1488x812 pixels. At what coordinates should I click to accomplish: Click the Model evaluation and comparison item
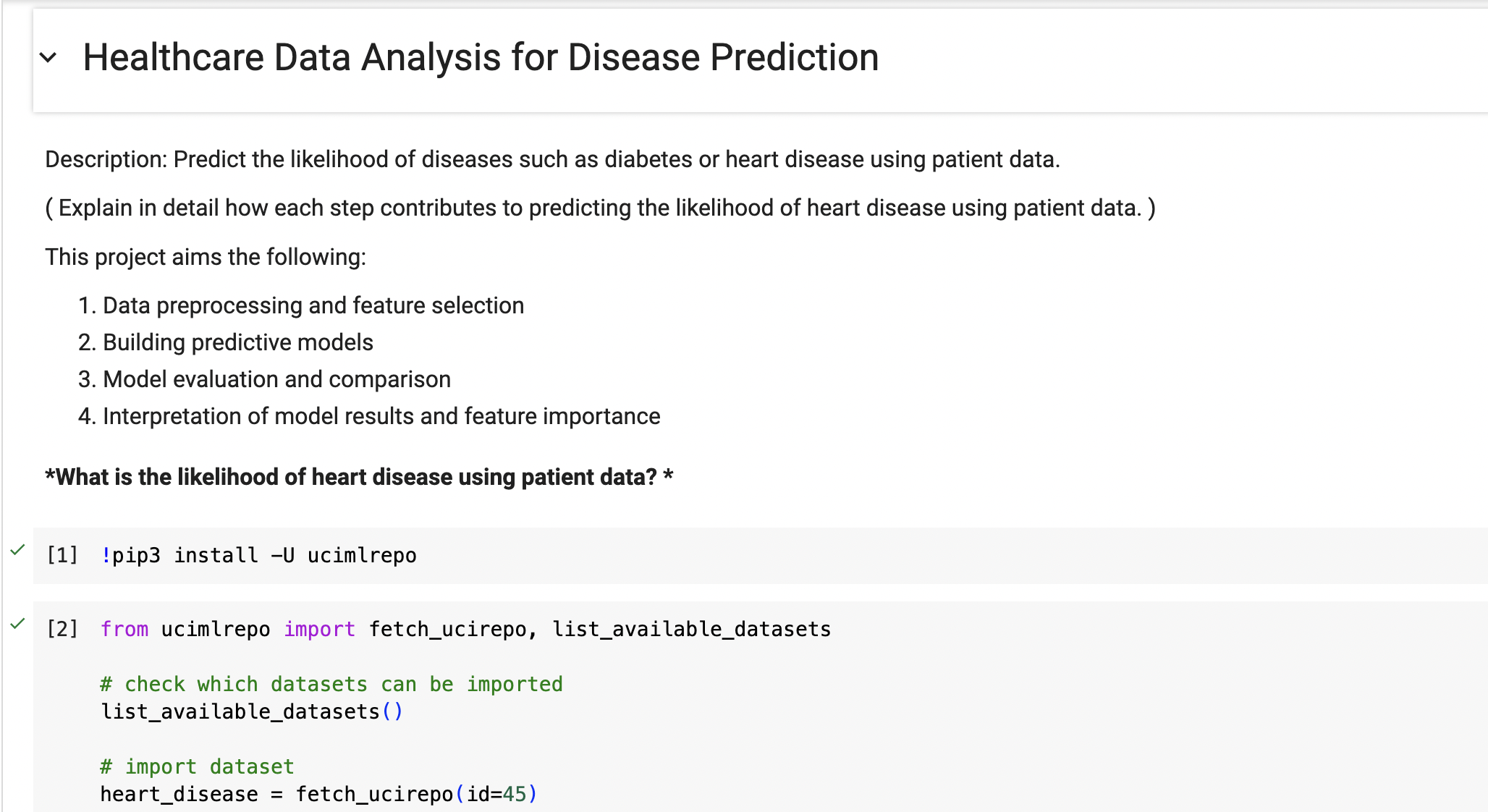[x=276, y=378]
